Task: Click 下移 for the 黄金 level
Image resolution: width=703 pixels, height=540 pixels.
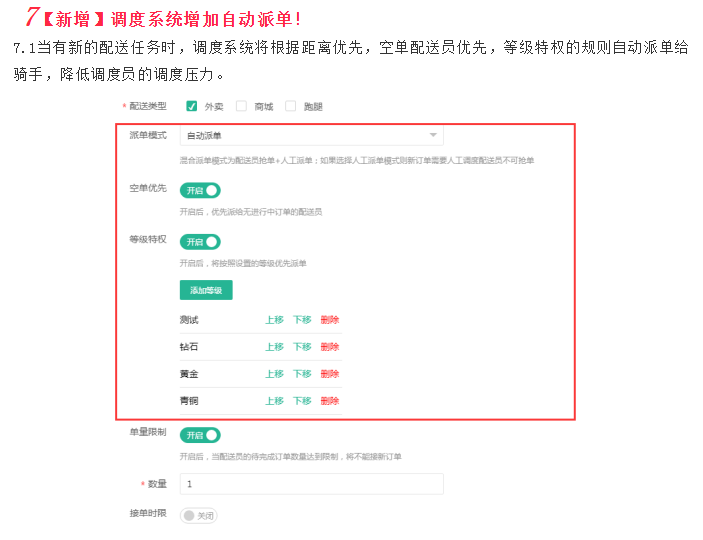Action: click(x=302, y=374)
